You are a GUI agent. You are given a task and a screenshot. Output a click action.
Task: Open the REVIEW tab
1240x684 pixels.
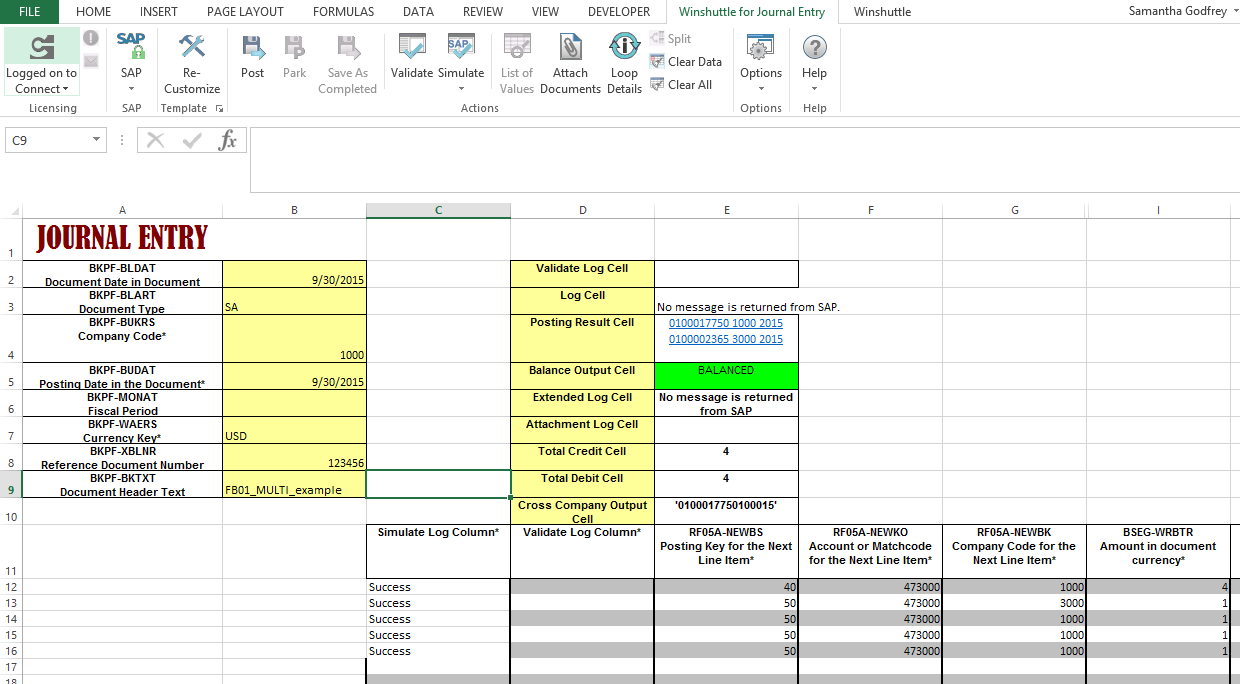483,12
